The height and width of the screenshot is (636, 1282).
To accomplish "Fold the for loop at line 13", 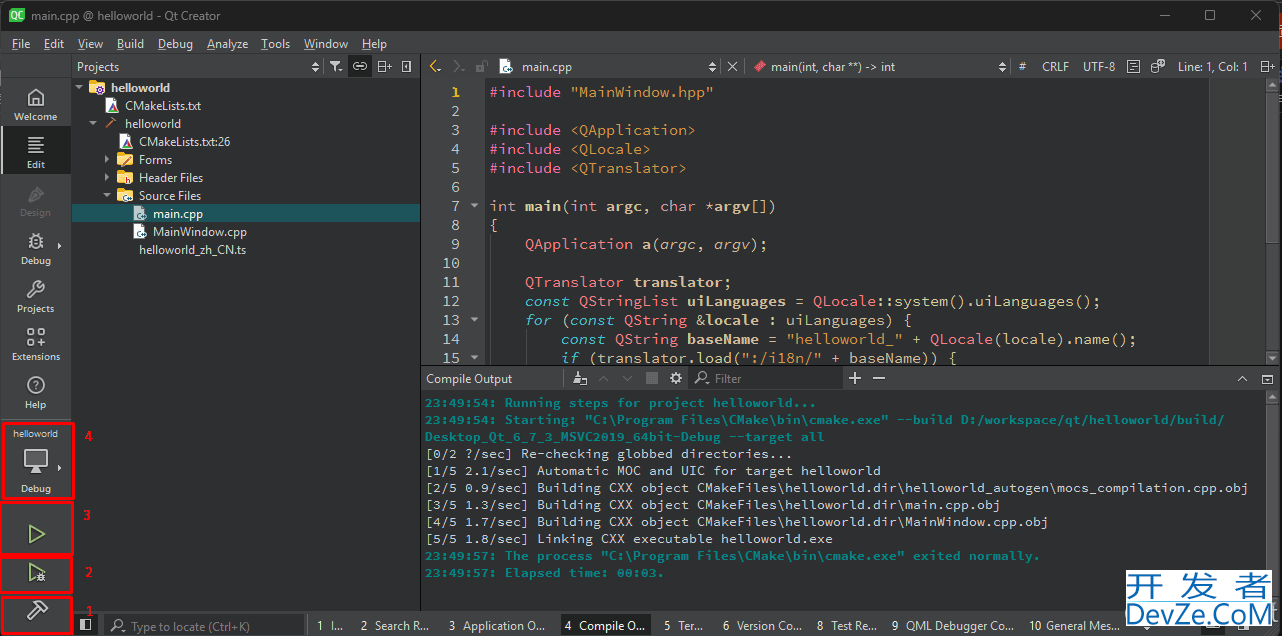I will (x=474, y=320).
